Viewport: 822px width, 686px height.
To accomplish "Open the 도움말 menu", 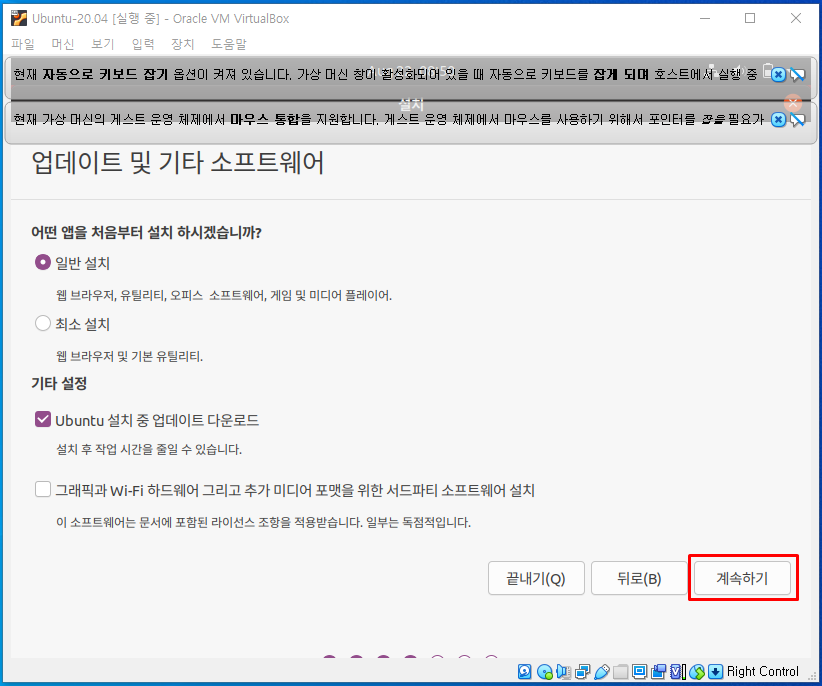I will click(229, 44).
